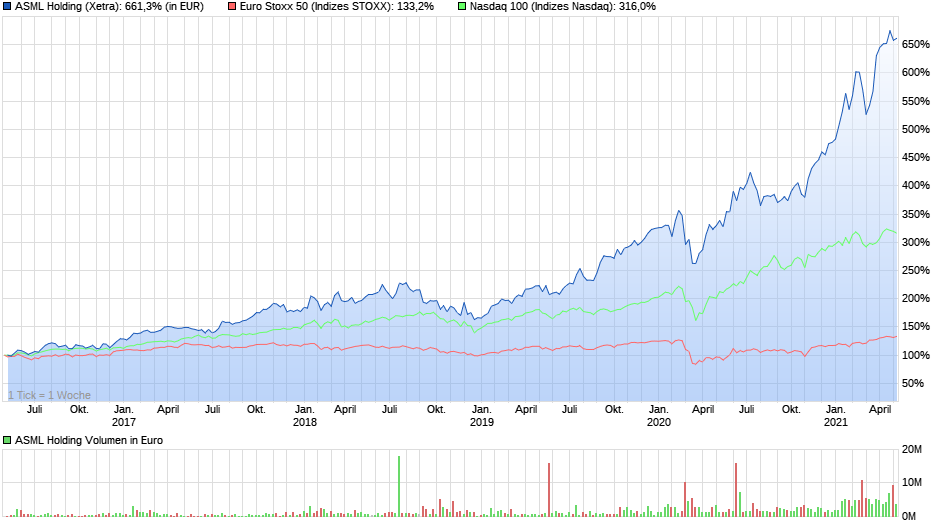Click the 20M volume axis label
Viewport: 940px width, 526px height.
pyautogui.click(x=912, y=450)
